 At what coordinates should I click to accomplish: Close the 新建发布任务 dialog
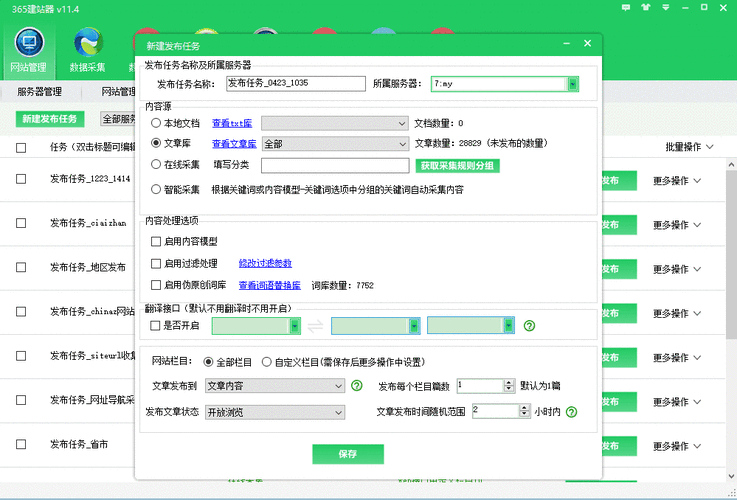587,45
